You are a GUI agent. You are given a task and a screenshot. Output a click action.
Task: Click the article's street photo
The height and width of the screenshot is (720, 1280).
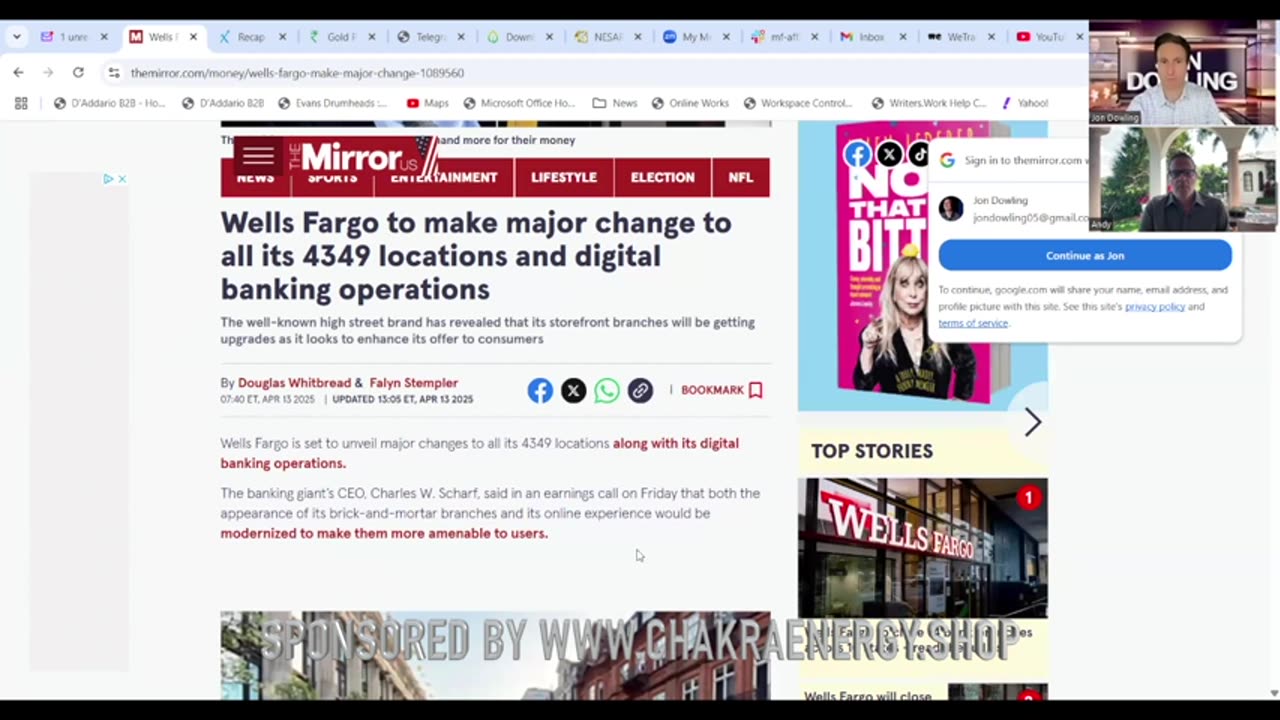[495, 656]
